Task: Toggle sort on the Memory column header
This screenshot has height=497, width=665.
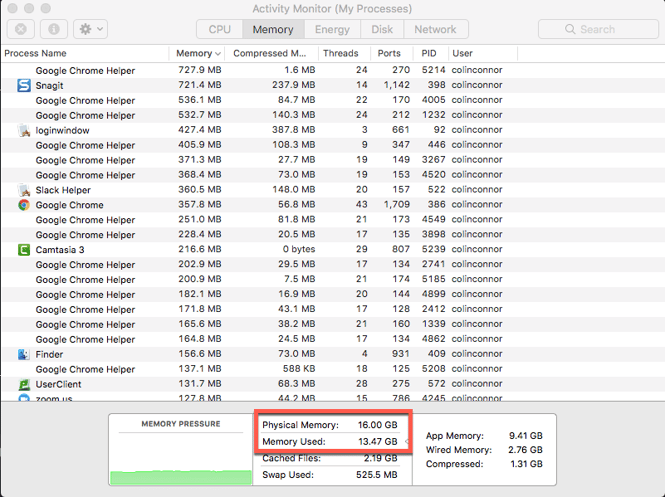Action: pyautogui.click(x=197, y=53)
